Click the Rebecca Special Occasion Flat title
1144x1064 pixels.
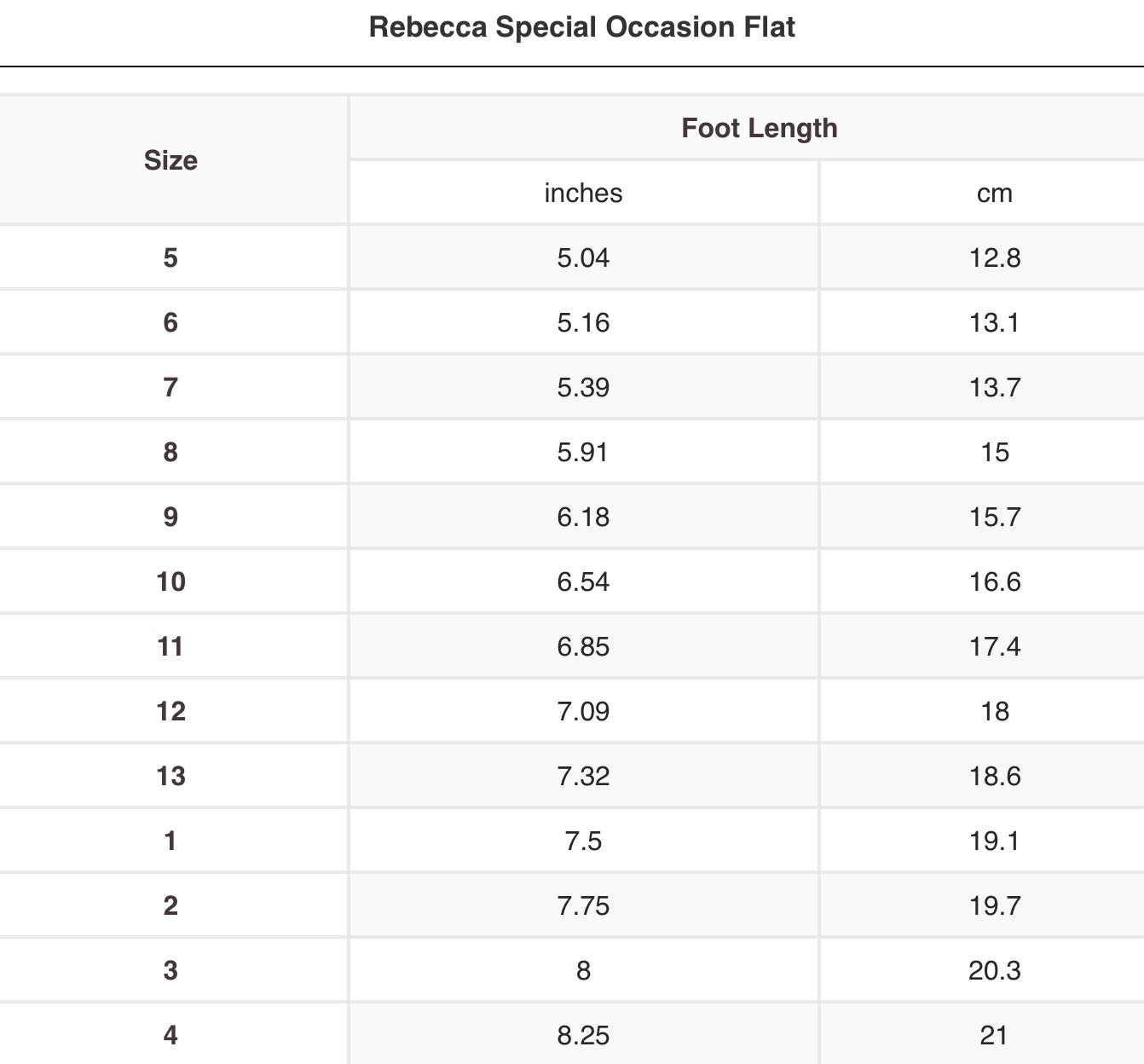(581, 27)
